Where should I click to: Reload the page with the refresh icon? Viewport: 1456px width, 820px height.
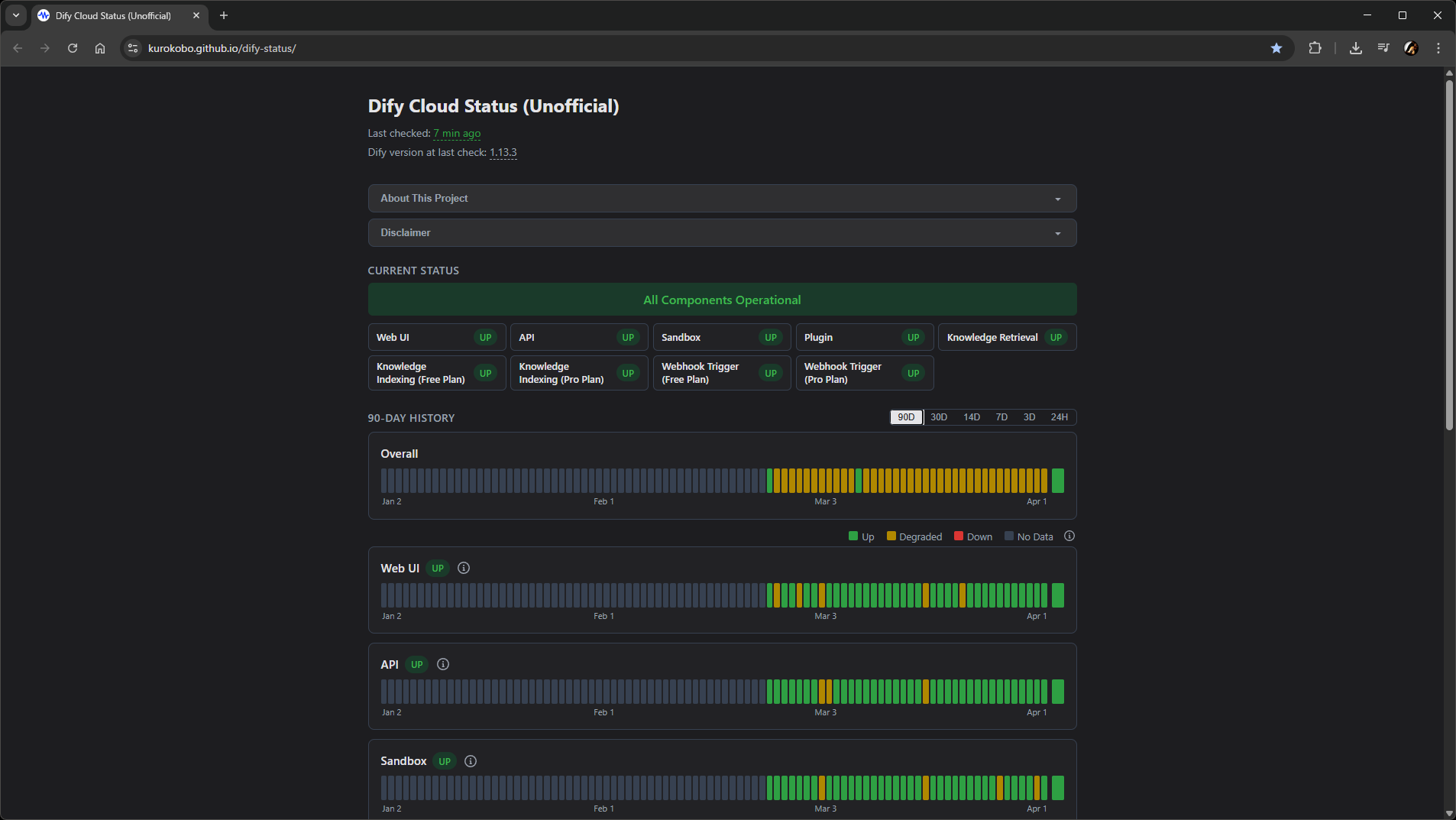(73, 48)
